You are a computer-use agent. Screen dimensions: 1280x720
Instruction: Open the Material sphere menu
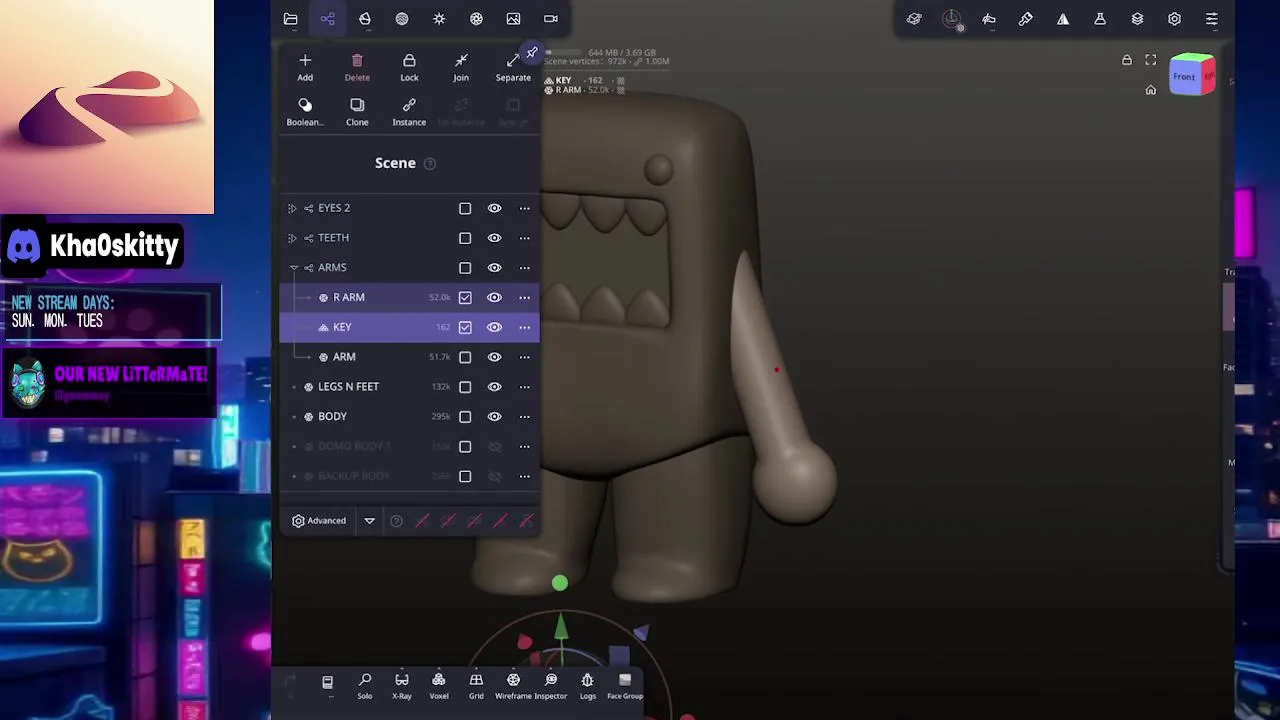coord(402,19)
